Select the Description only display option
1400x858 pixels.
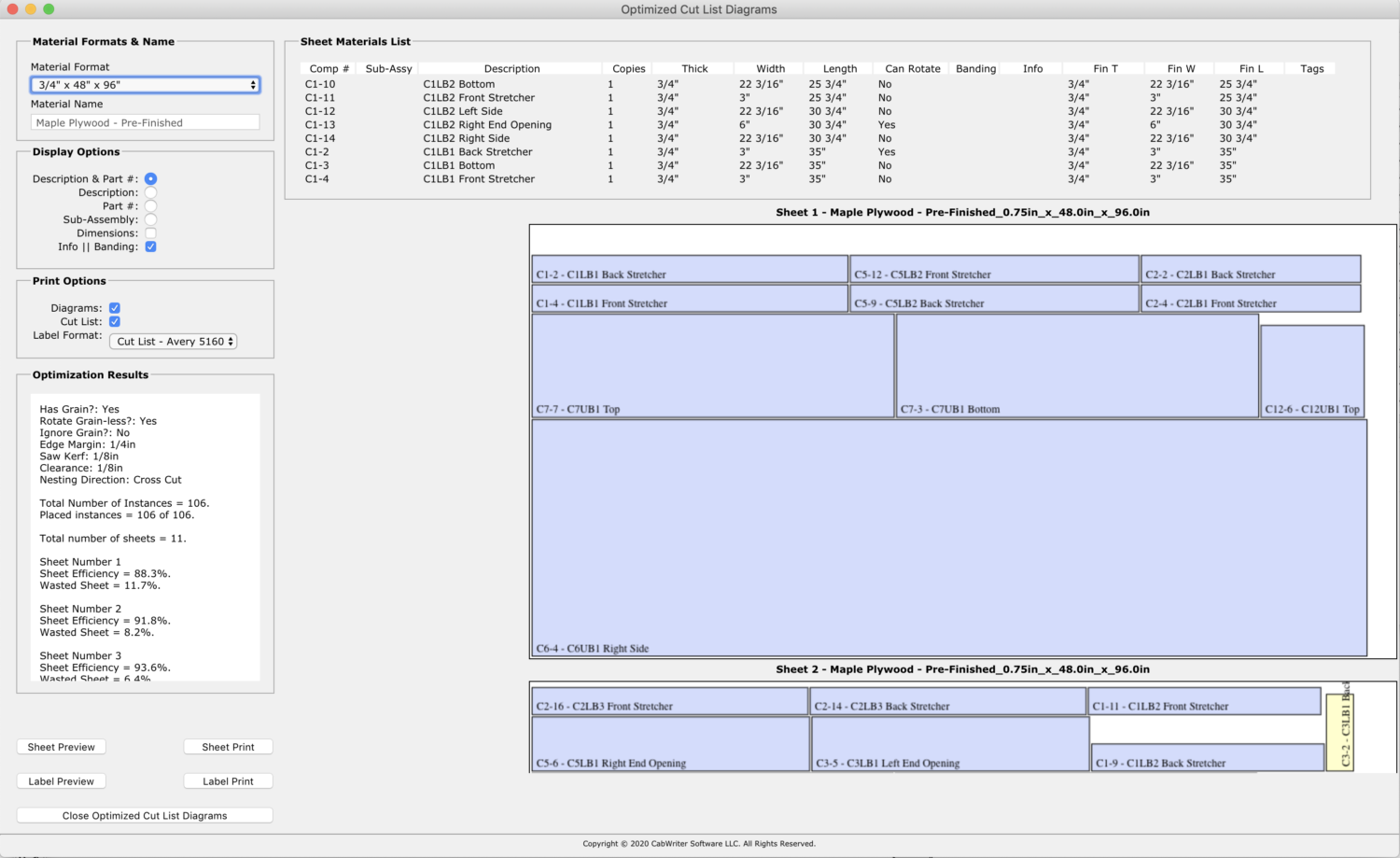(150, 192)
